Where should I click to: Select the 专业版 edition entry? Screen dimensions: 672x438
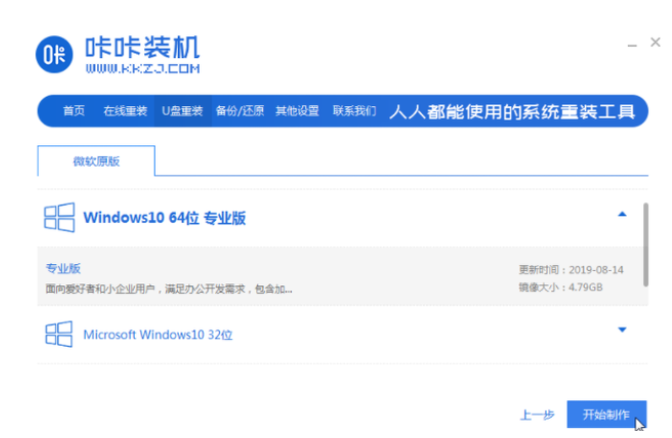click(x=63, y=269)
